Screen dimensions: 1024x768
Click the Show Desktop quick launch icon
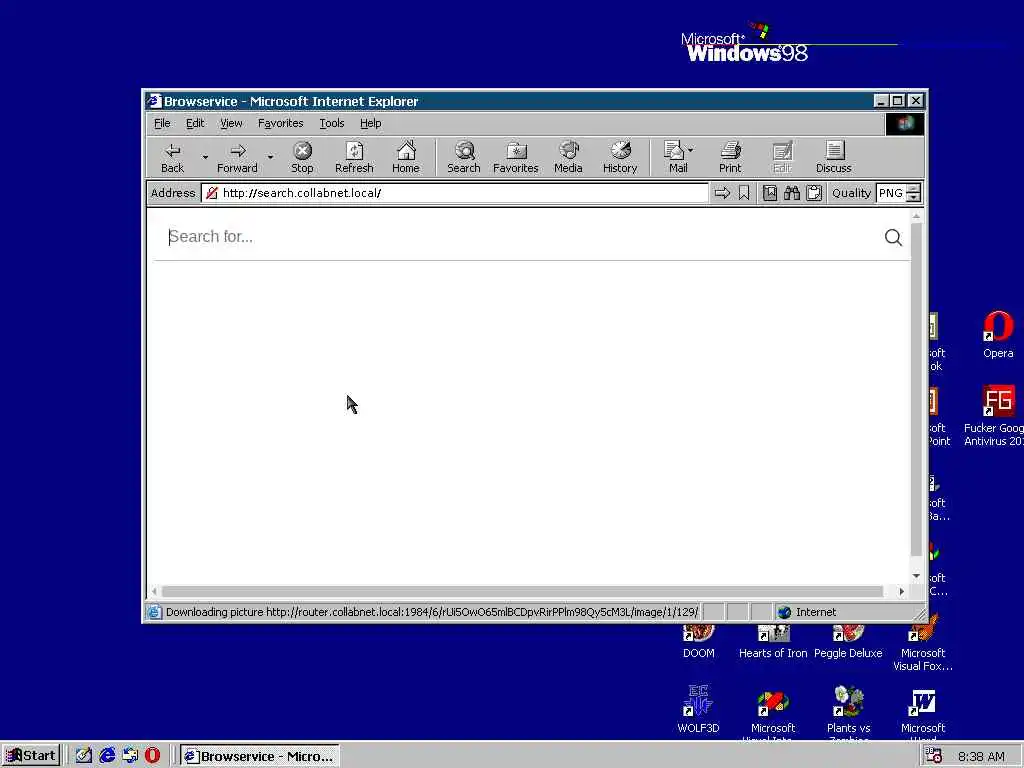pos(84,756)
